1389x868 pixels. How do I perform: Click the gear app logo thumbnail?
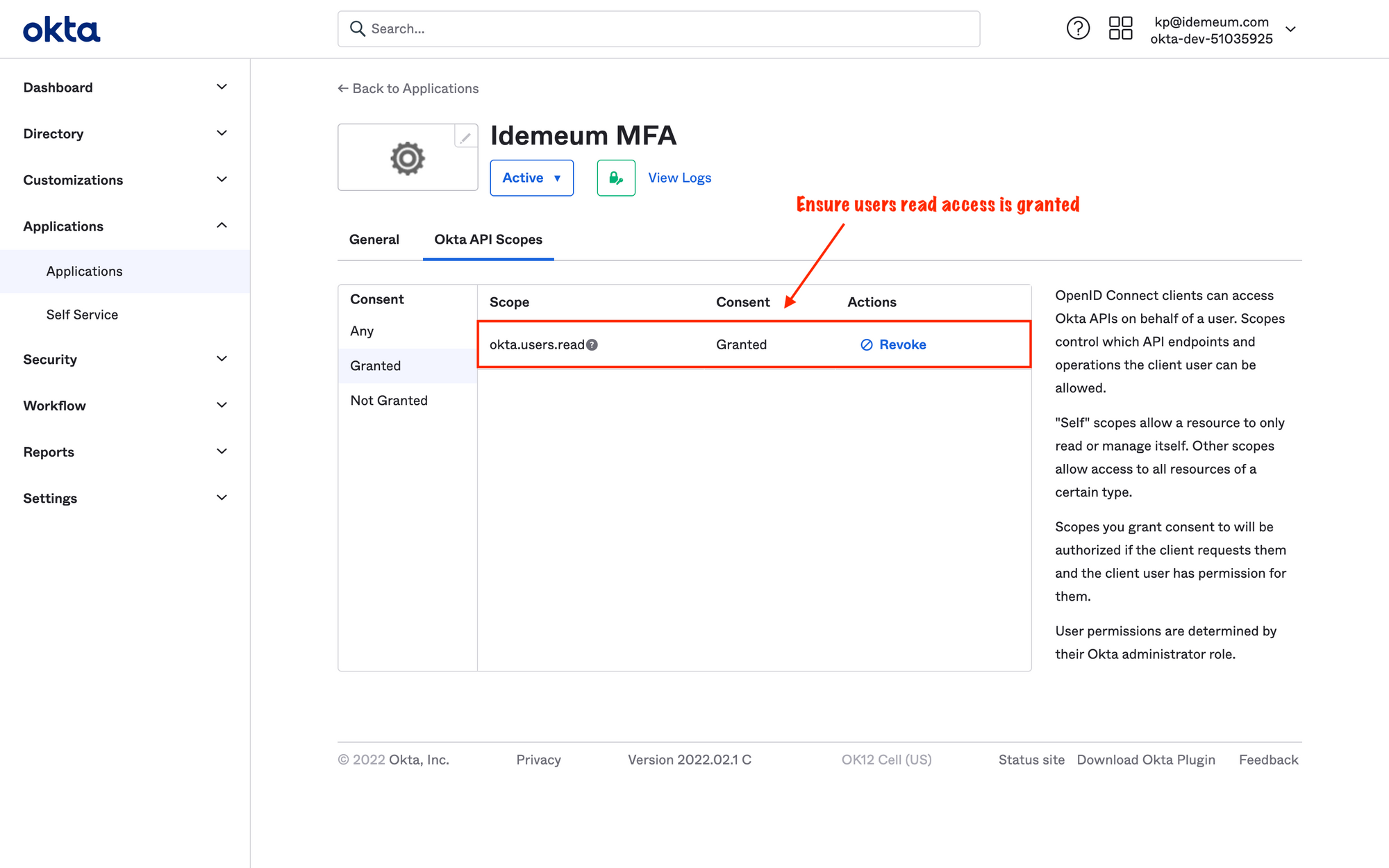click(408, 158)
